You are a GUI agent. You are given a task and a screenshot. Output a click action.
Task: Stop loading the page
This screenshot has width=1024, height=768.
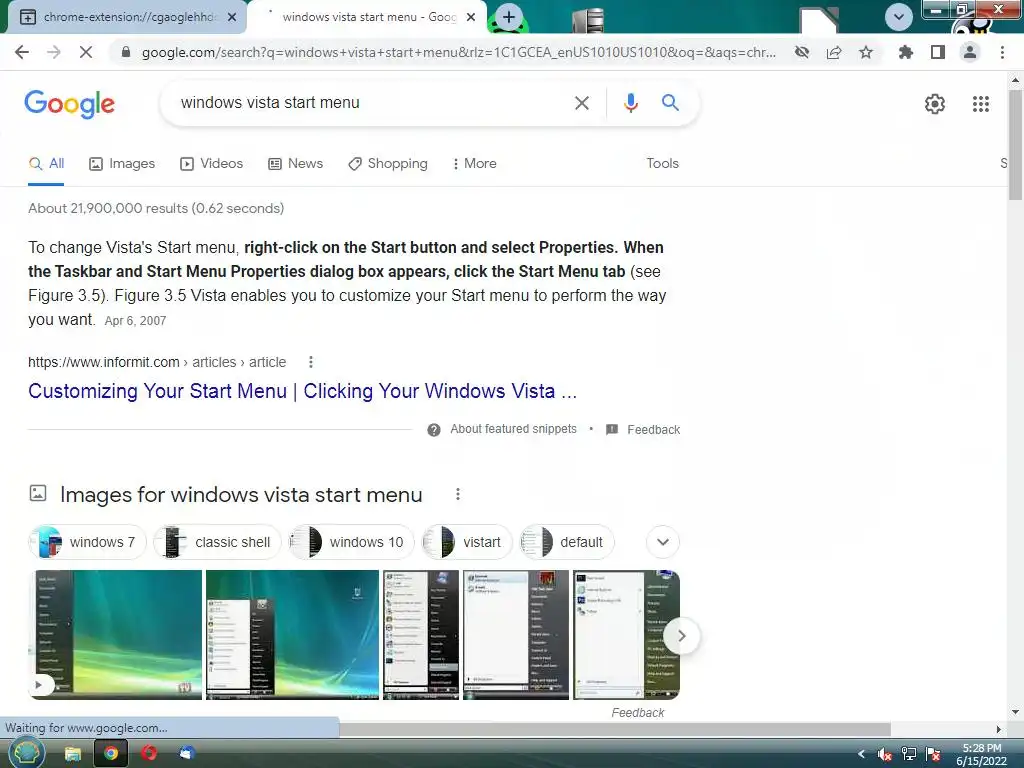click(86, 52)
